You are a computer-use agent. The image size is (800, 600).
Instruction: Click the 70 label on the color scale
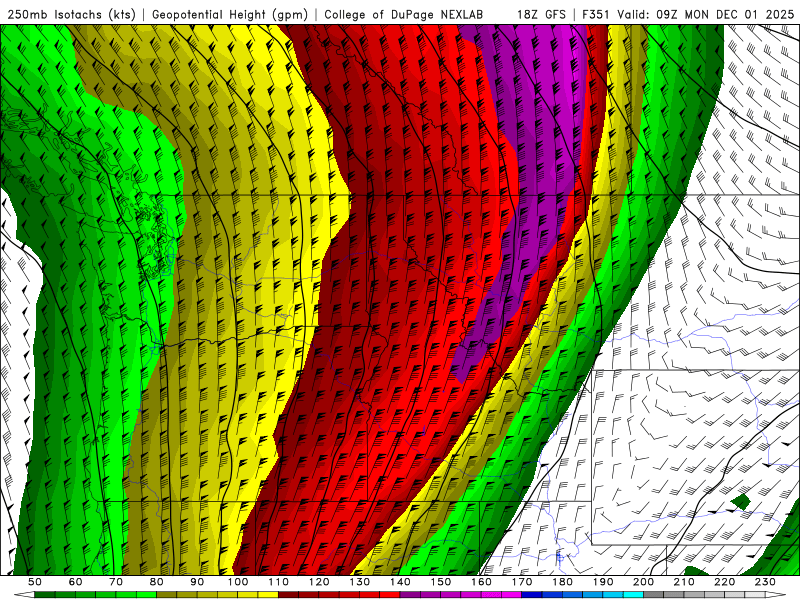click(x=116, y=582)
